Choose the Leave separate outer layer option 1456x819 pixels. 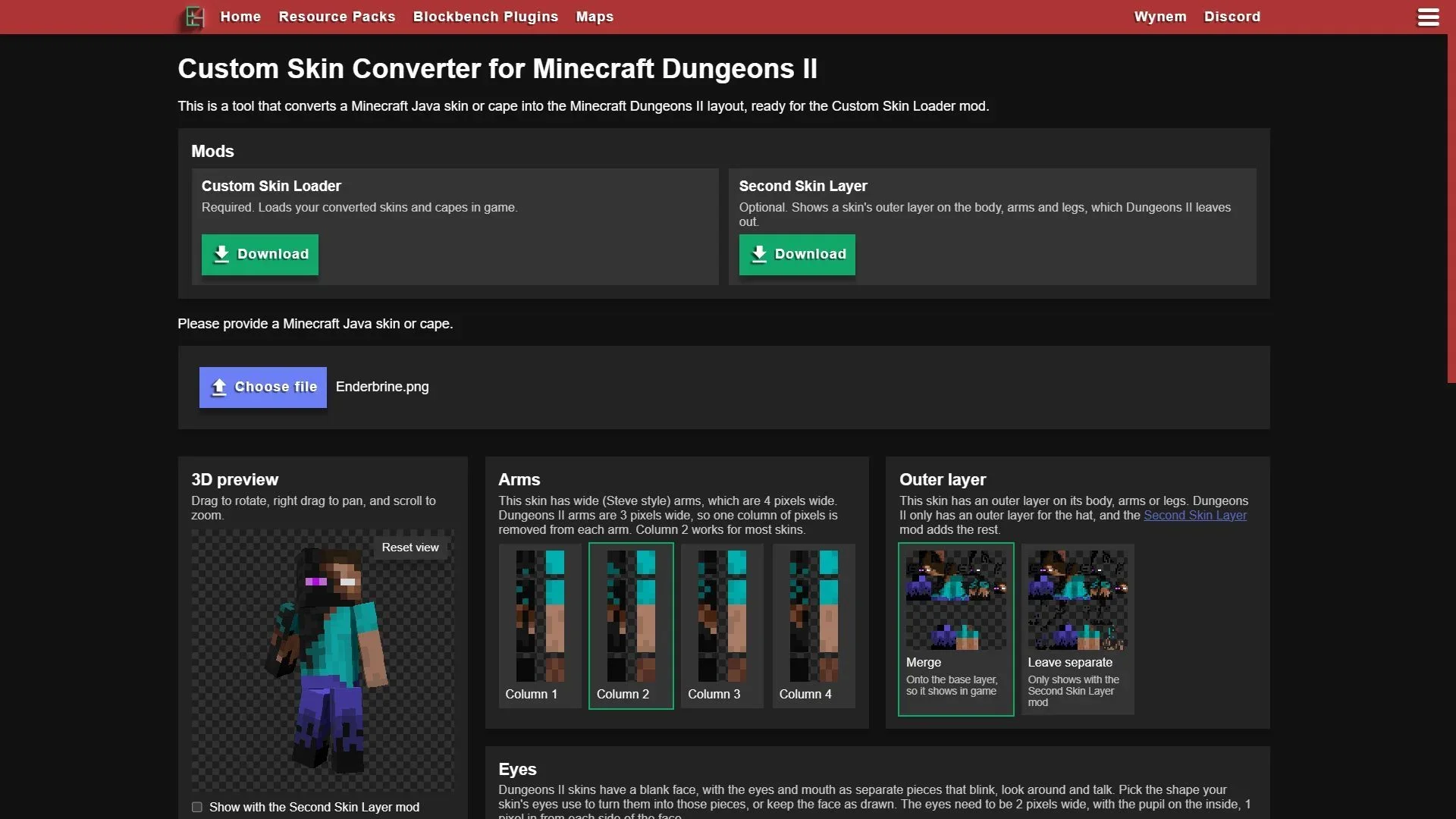[1078, 629]
